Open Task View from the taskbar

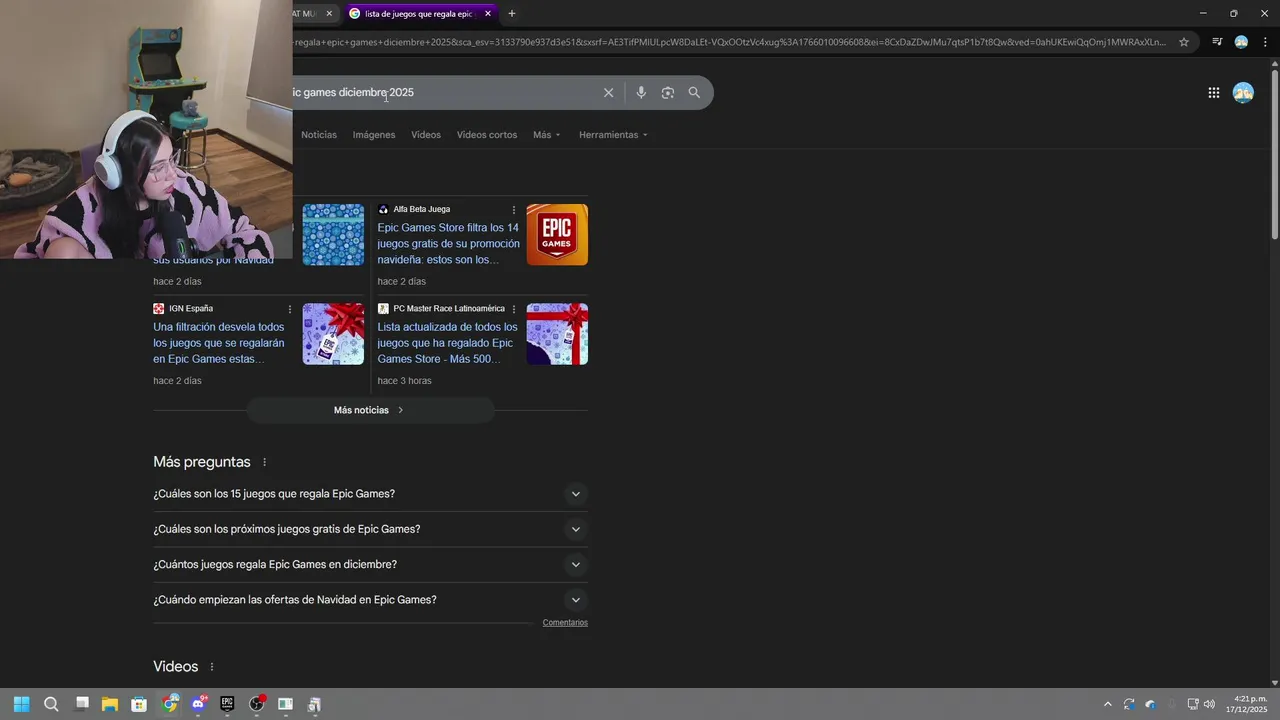tap(82, 704)
